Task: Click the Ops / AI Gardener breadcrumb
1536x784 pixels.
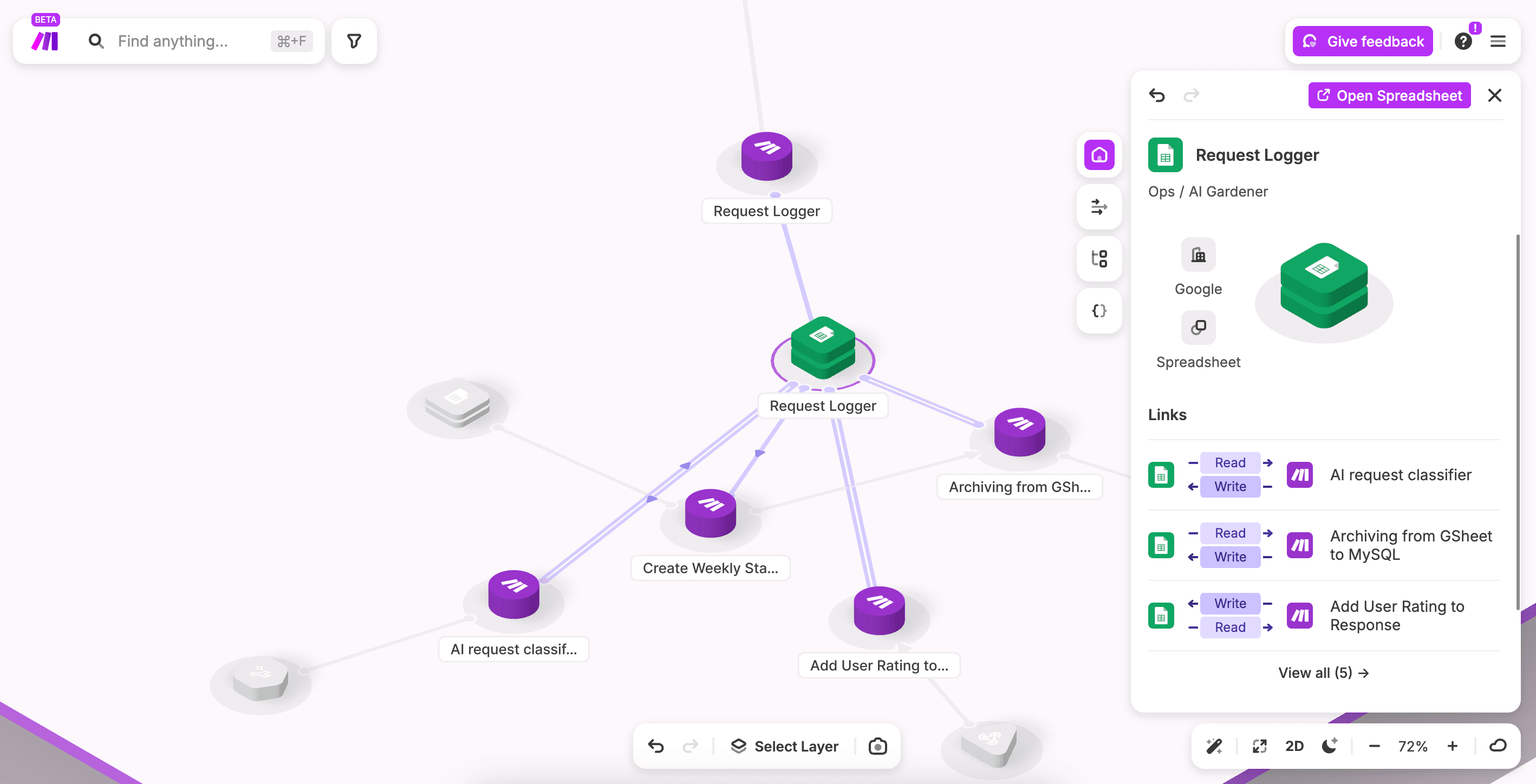Action: pos(1207,191)
